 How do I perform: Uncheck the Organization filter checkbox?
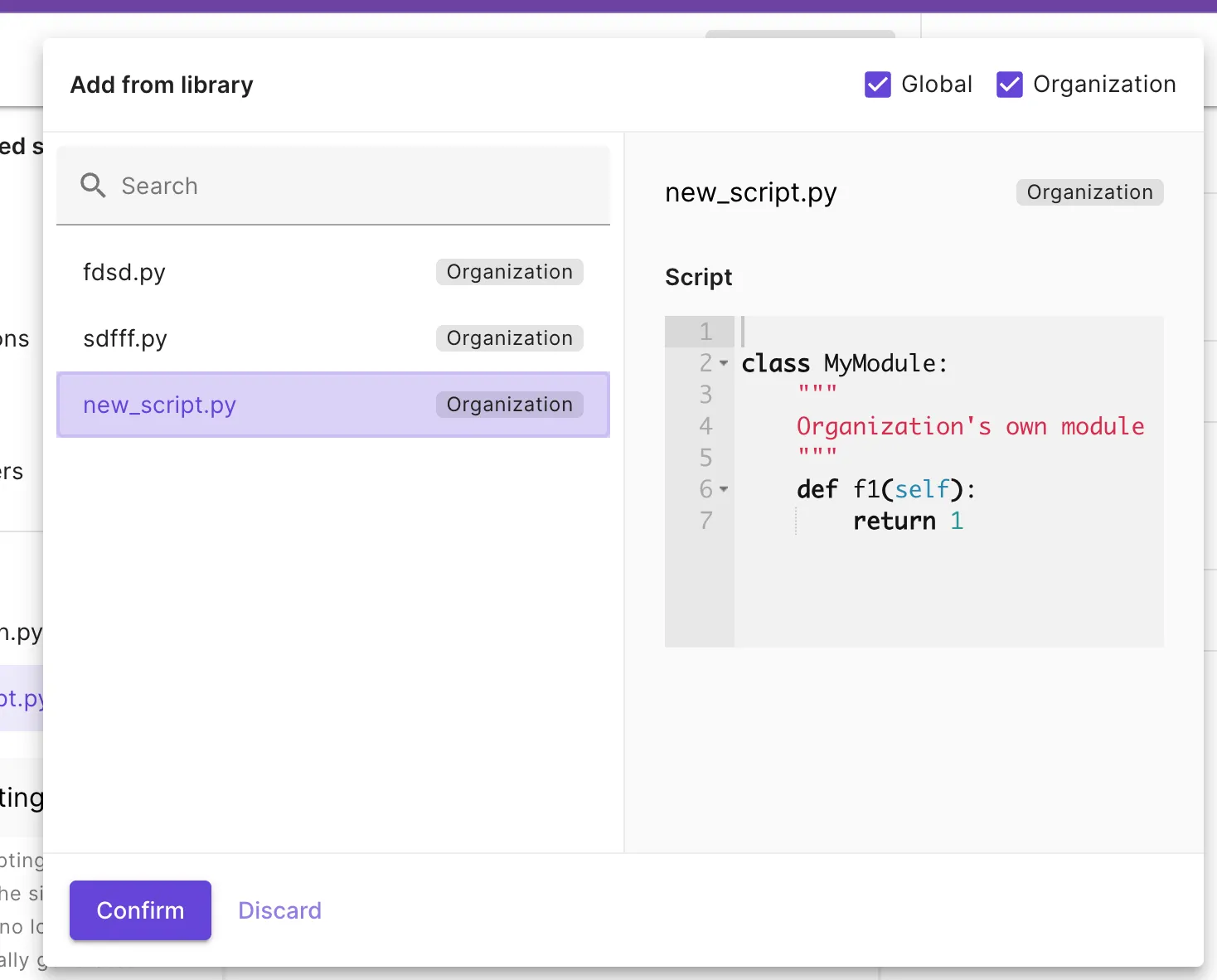(x=1010, y=85)
